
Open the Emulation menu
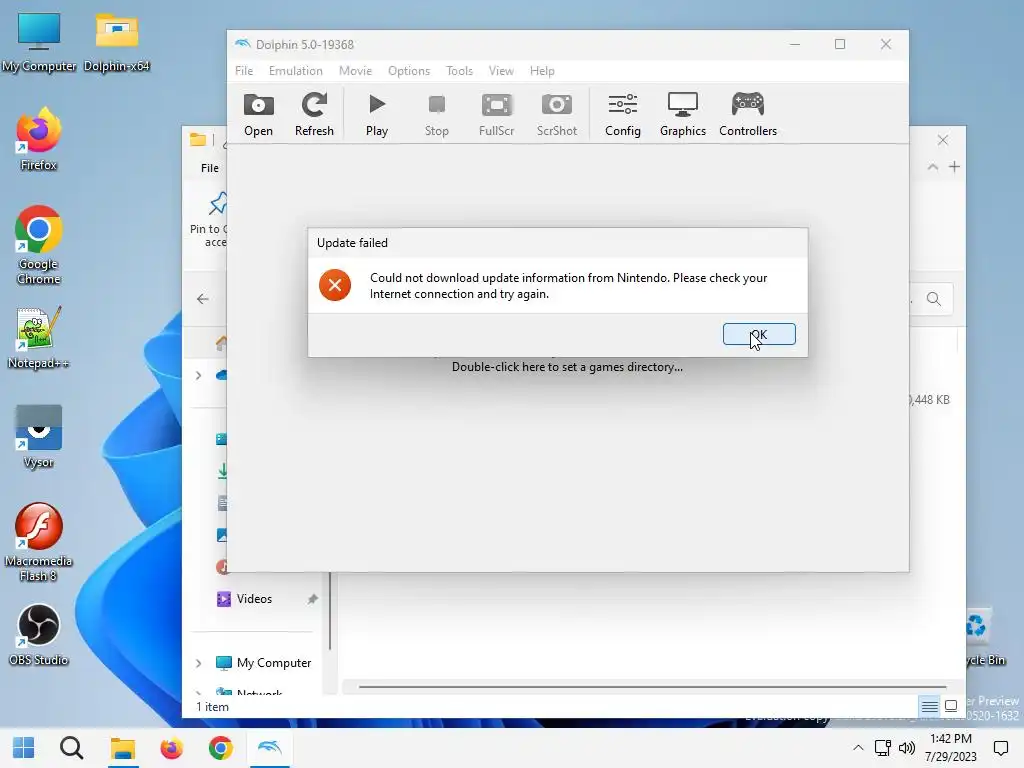pyautogui.click(x=295, y=71)
